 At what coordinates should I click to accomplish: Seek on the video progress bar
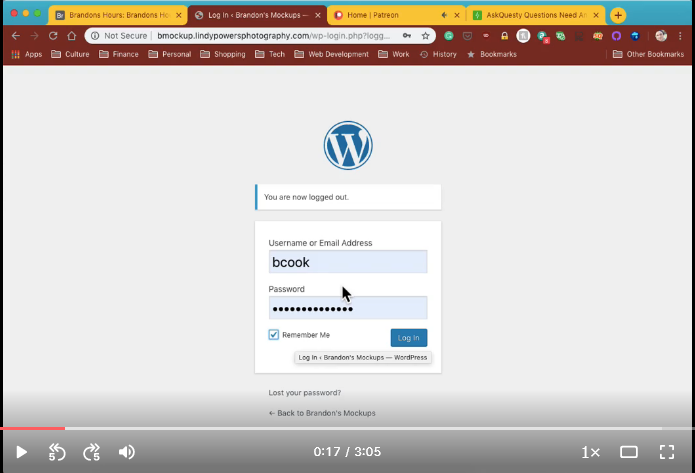tap(348, 428)
